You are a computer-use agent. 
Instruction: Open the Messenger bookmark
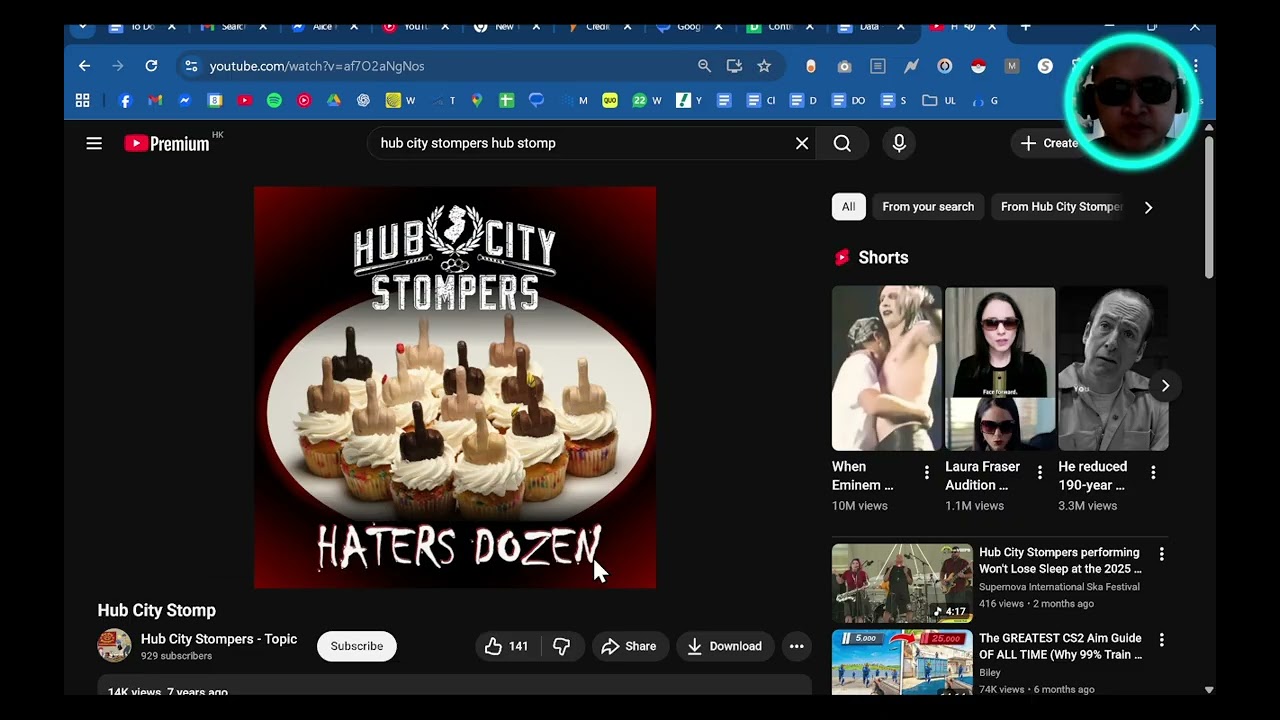185,100
